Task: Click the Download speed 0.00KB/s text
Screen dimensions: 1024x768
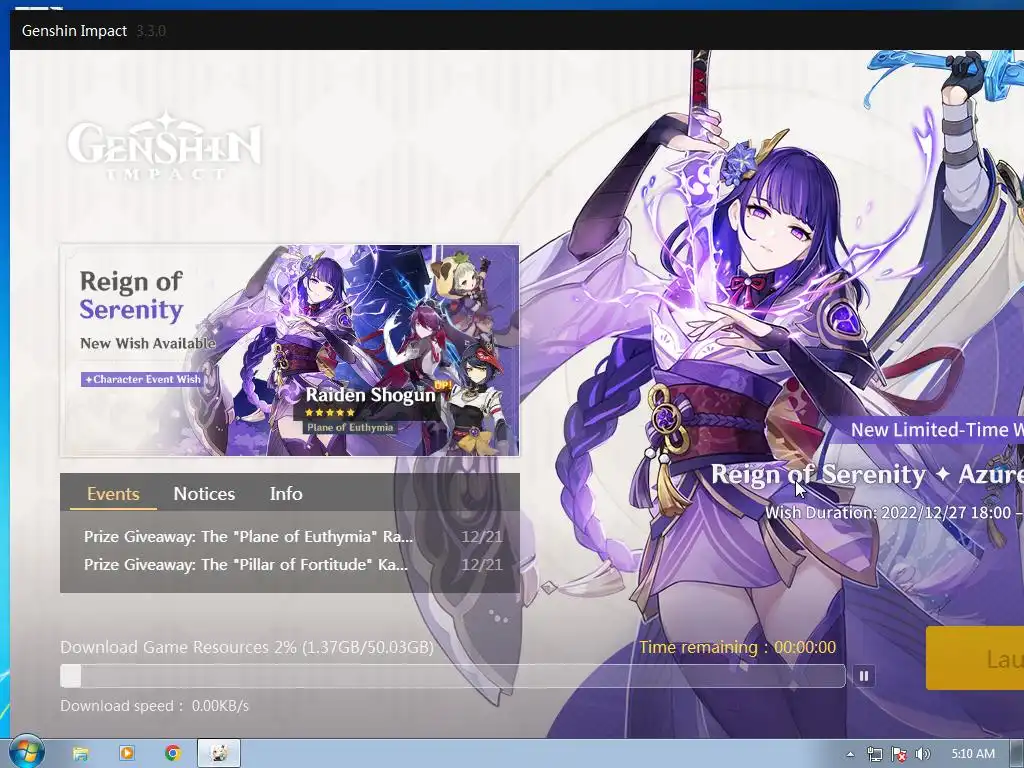Action: pyautogui.click(x=155, y=706)
